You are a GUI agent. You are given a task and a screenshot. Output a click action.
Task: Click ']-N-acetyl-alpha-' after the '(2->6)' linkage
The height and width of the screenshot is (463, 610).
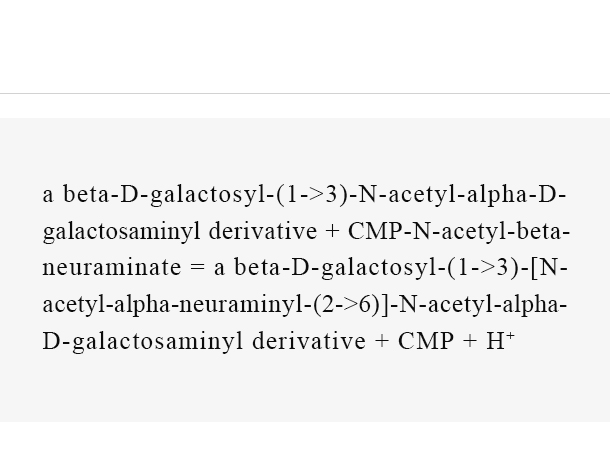[x=474, y=305]
